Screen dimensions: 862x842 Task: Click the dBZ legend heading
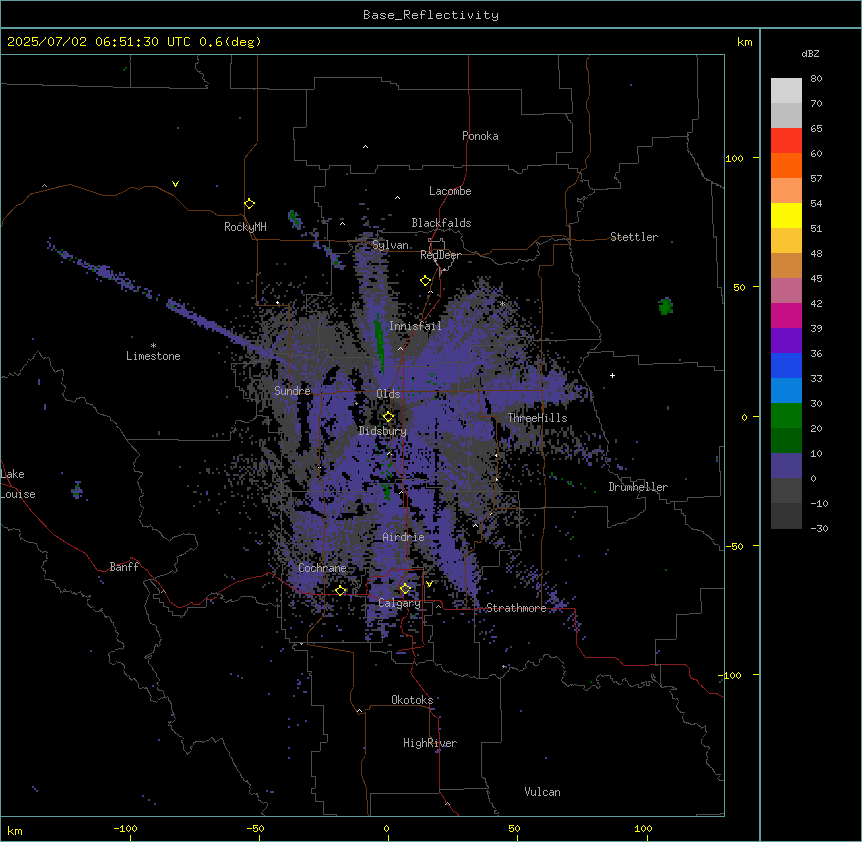(810, 53)
